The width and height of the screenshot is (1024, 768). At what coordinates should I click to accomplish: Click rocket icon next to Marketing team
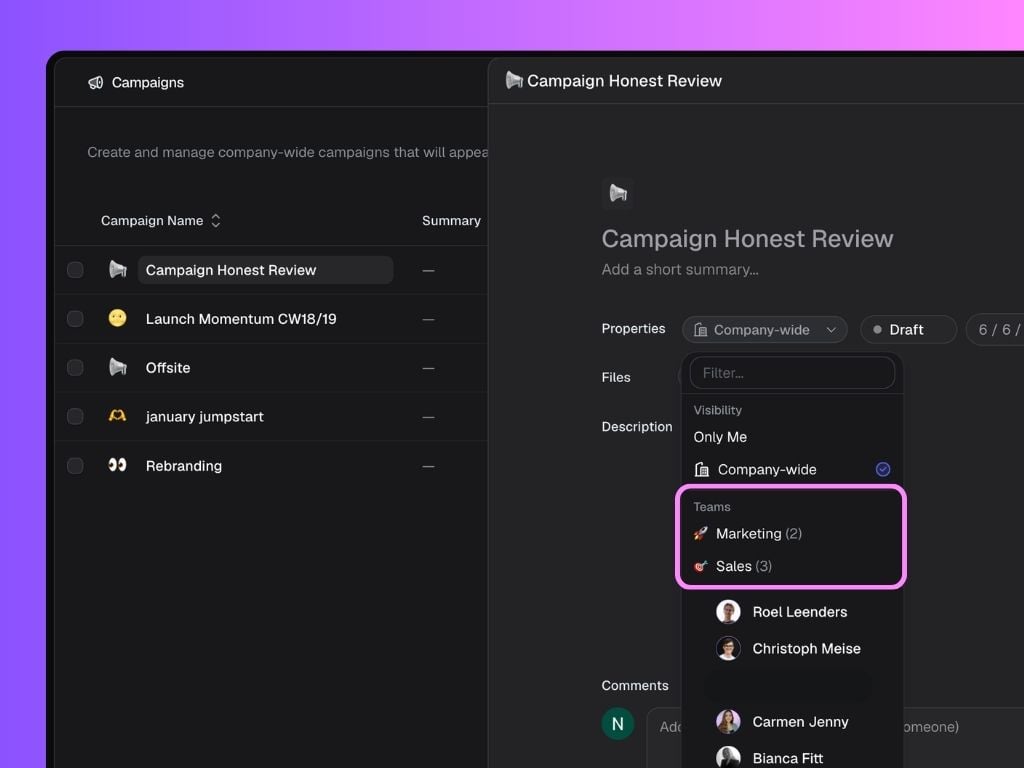701,534
